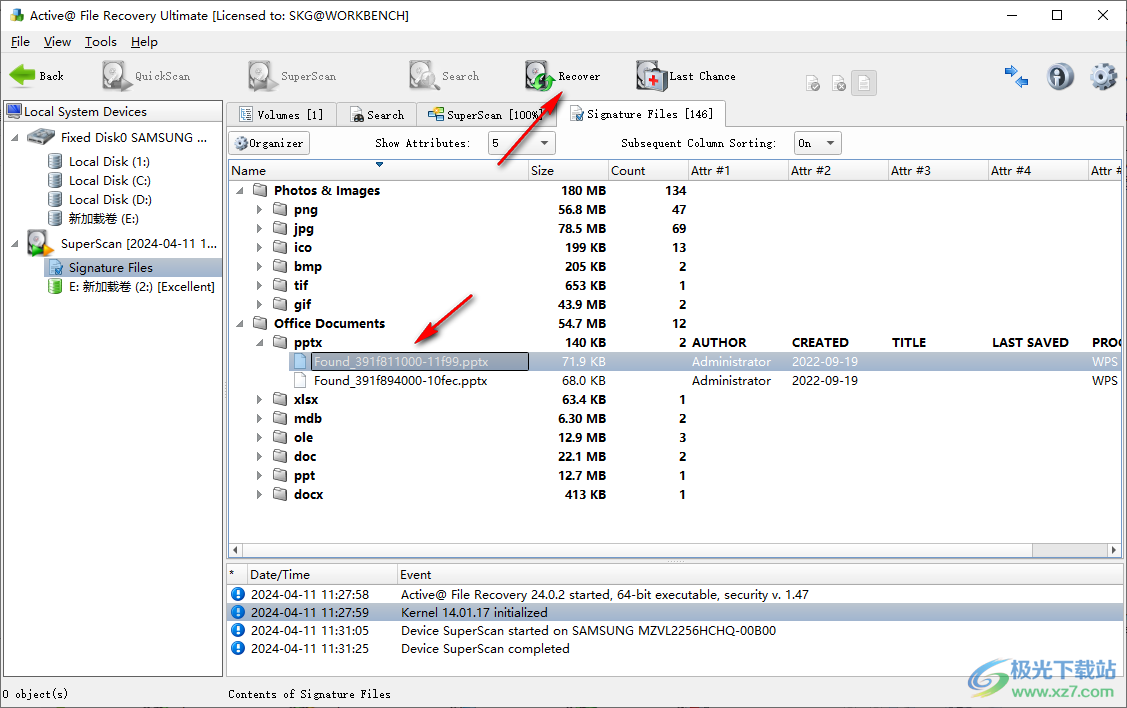
Task: Open the Tools menu
Action: tap(100, 42)
